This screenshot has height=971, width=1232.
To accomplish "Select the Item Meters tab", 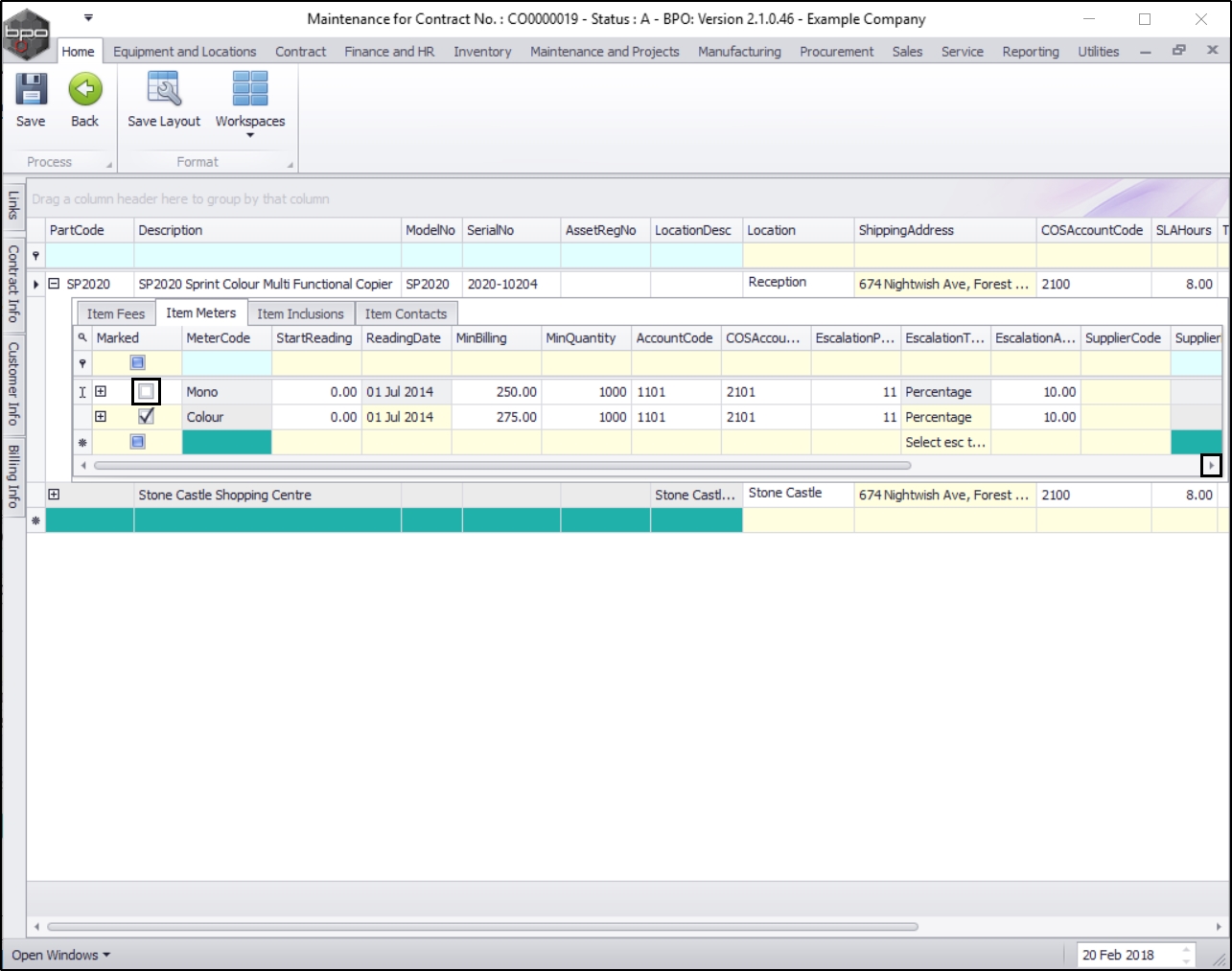I will pos(200,312).
